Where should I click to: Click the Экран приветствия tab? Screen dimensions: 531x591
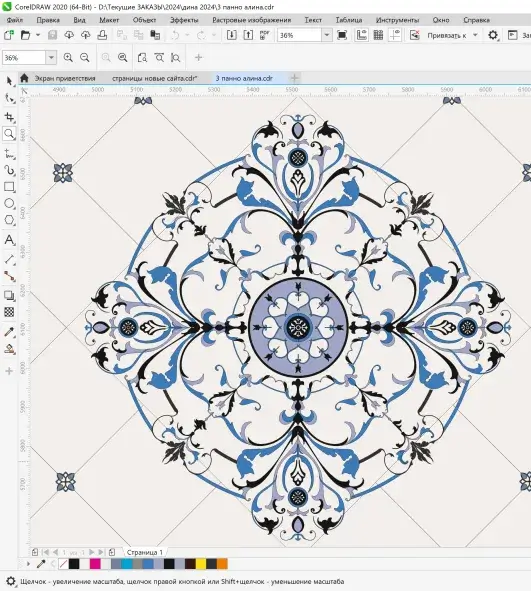click(65, 78)
